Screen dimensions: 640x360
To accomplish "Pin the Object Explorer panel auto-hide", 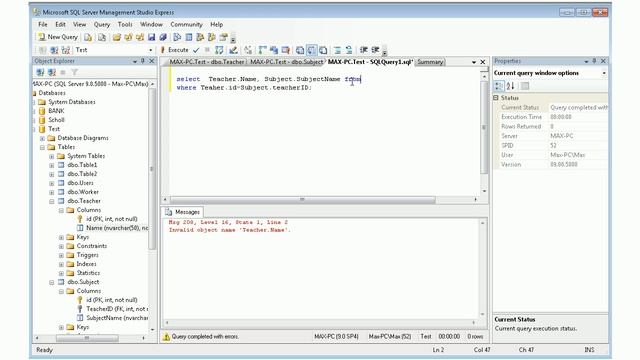I will pyautogui.click(x=143, y=61).
